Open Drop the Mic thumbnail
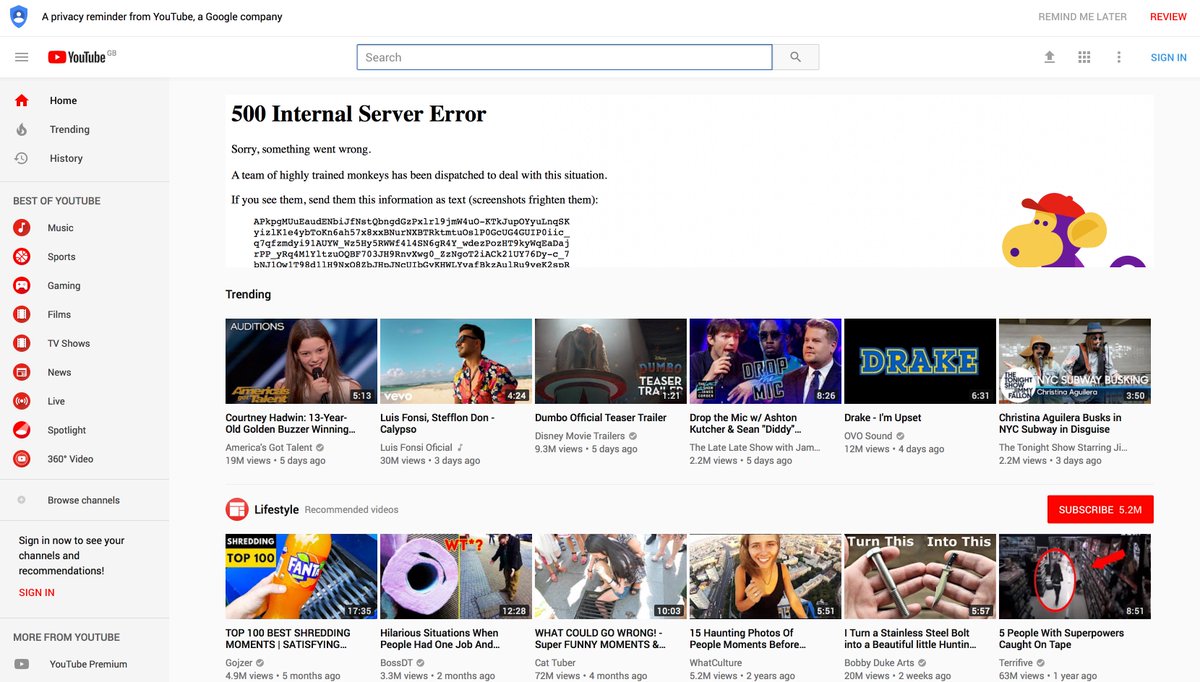The width and height of the screenshot is (1200, 682). click(765, 361)
